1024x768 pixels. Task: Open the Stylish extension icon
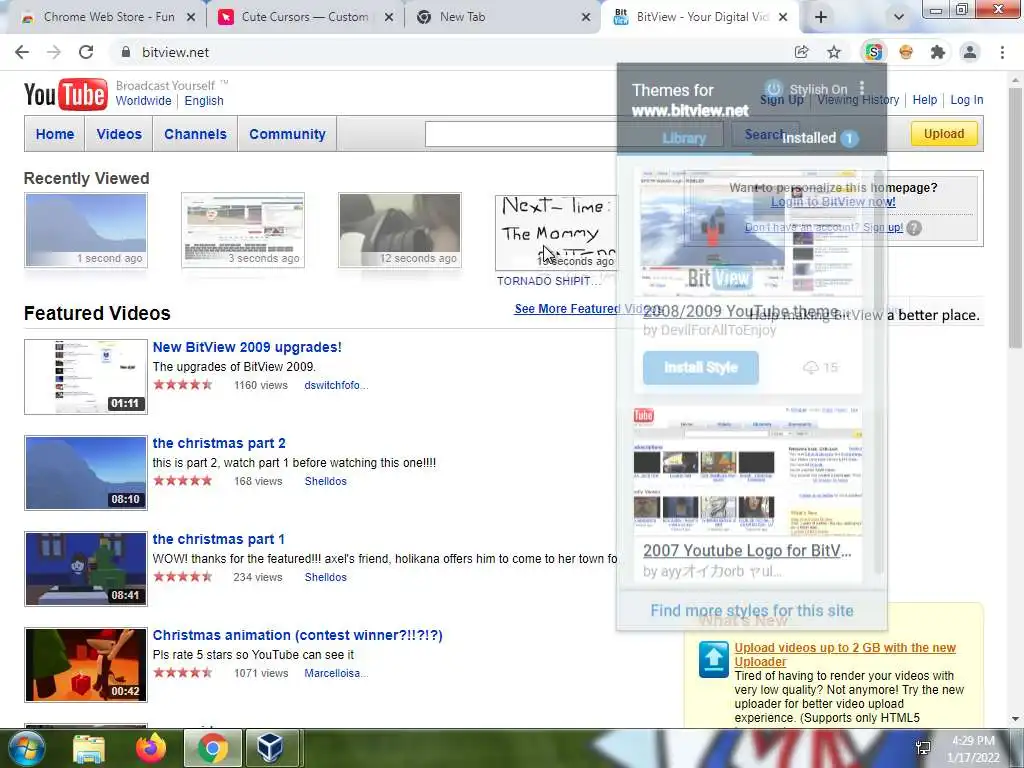[x=874, y=52]
